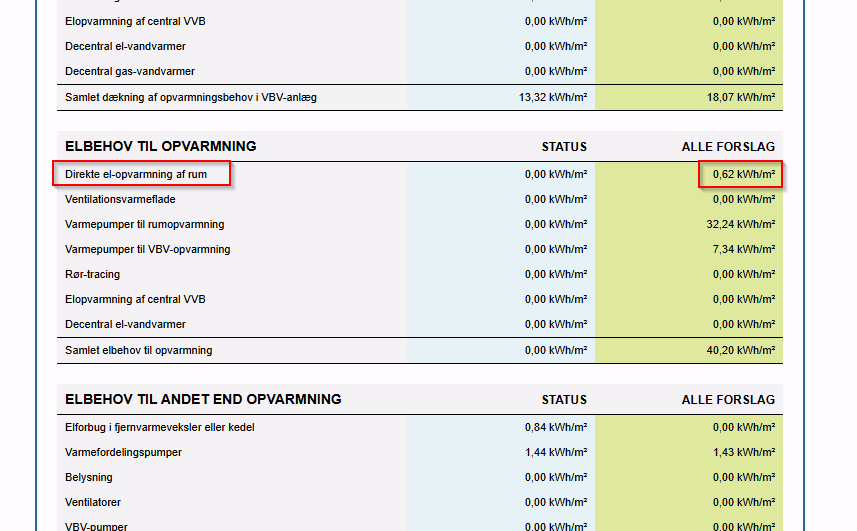Viewport: 857px width, 531px height.
Task: Select the 40,20 kWh/m² total value
Action: pos(740,350)
